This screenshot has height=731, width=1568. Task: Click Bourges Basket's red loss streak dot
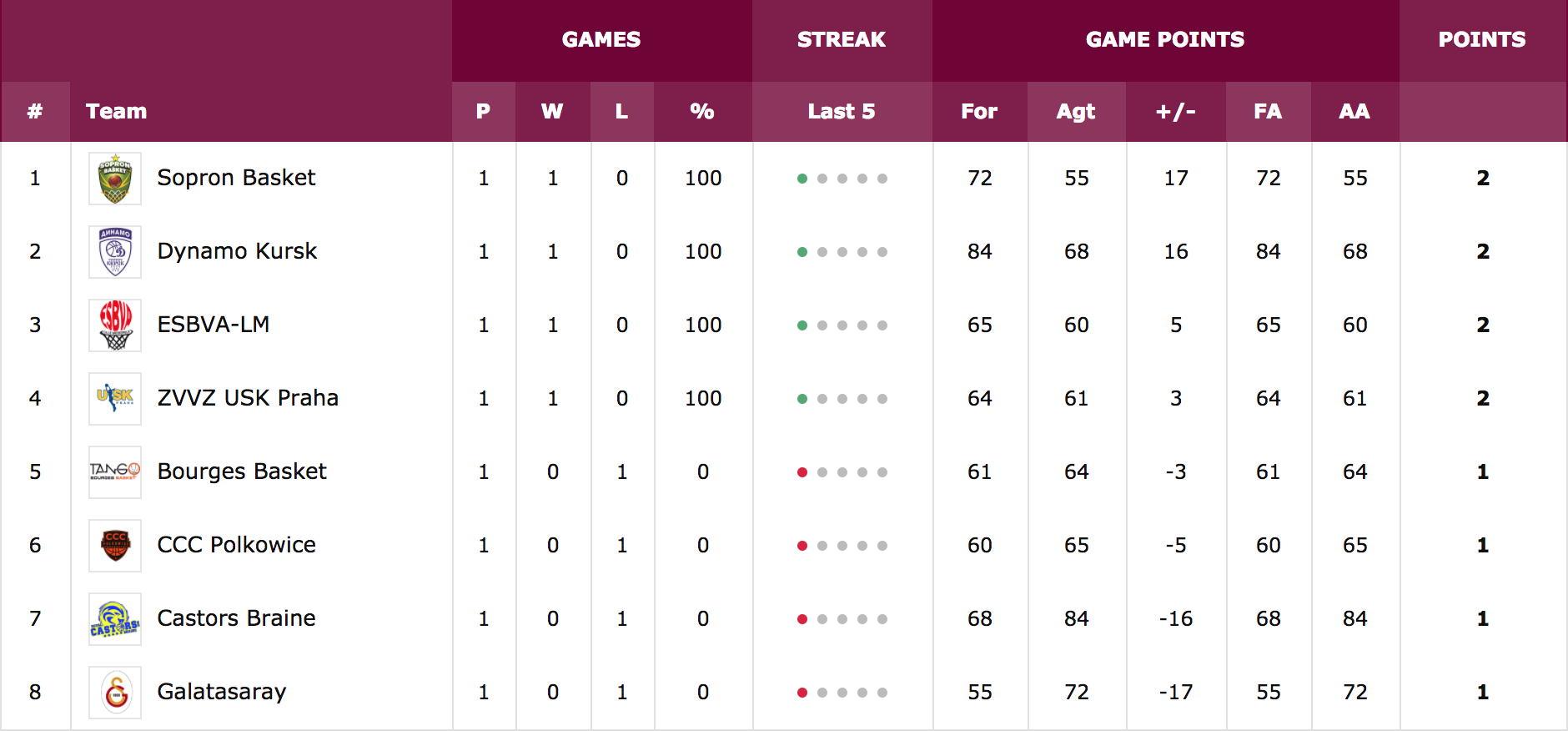click(802, 472)
